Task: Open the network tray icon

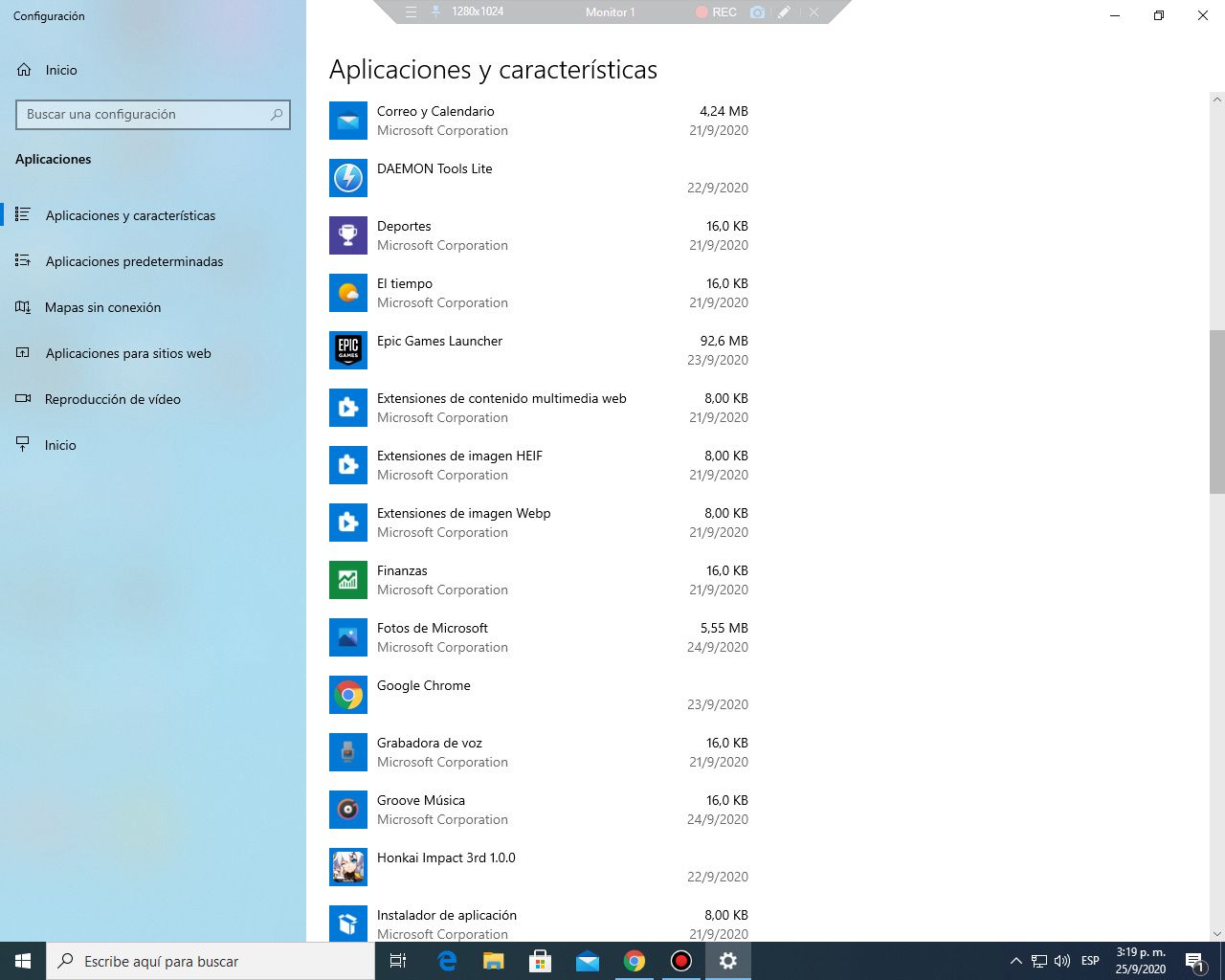Action: pos(1039,961)
